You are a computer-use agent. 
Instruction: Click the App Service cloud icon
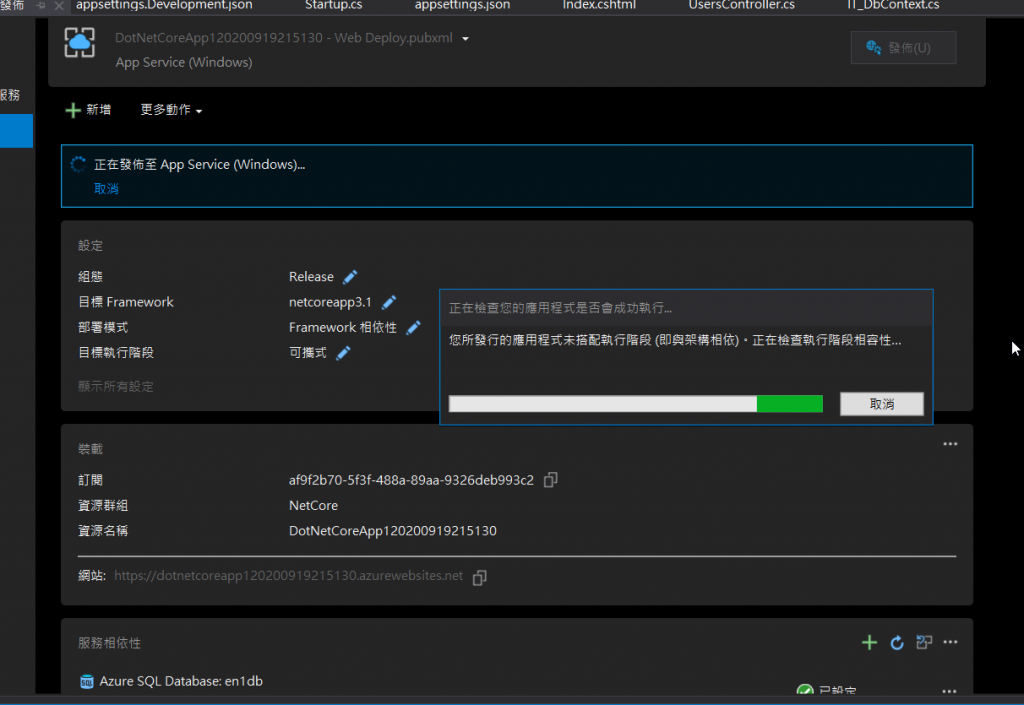pos(80,43)
